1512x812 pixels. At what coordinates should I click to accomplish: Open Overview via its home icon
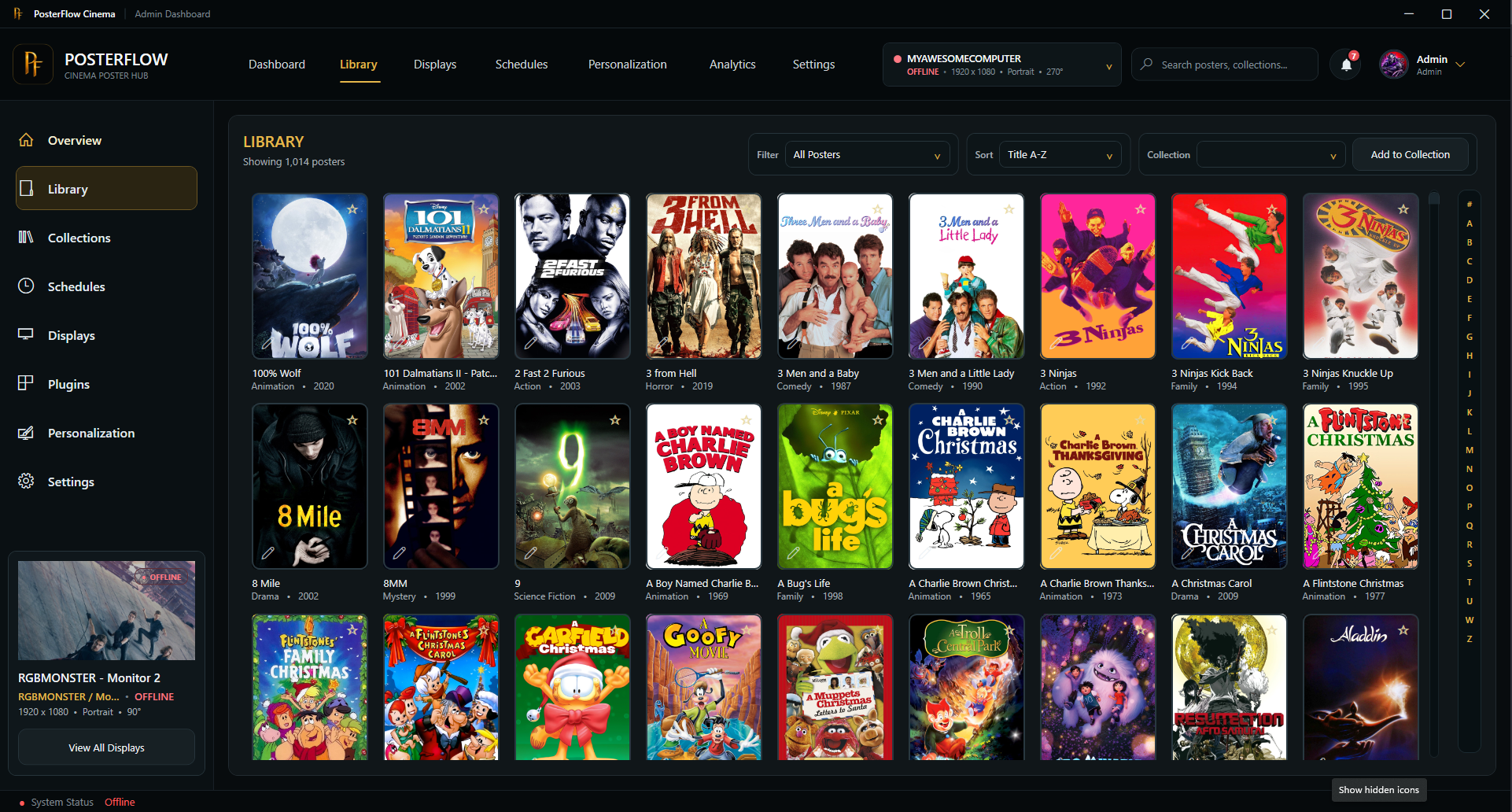click(26, 140)
